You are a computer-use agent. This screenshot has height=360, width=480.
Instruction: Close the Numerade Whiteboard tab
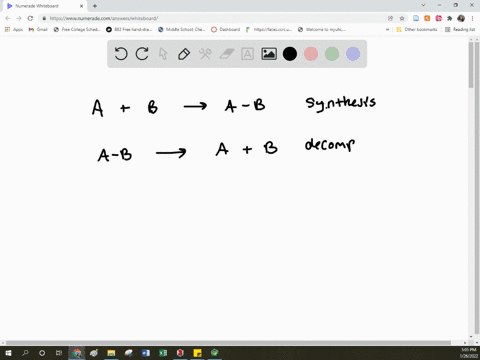pyautogui.click(x=81, y=6)
